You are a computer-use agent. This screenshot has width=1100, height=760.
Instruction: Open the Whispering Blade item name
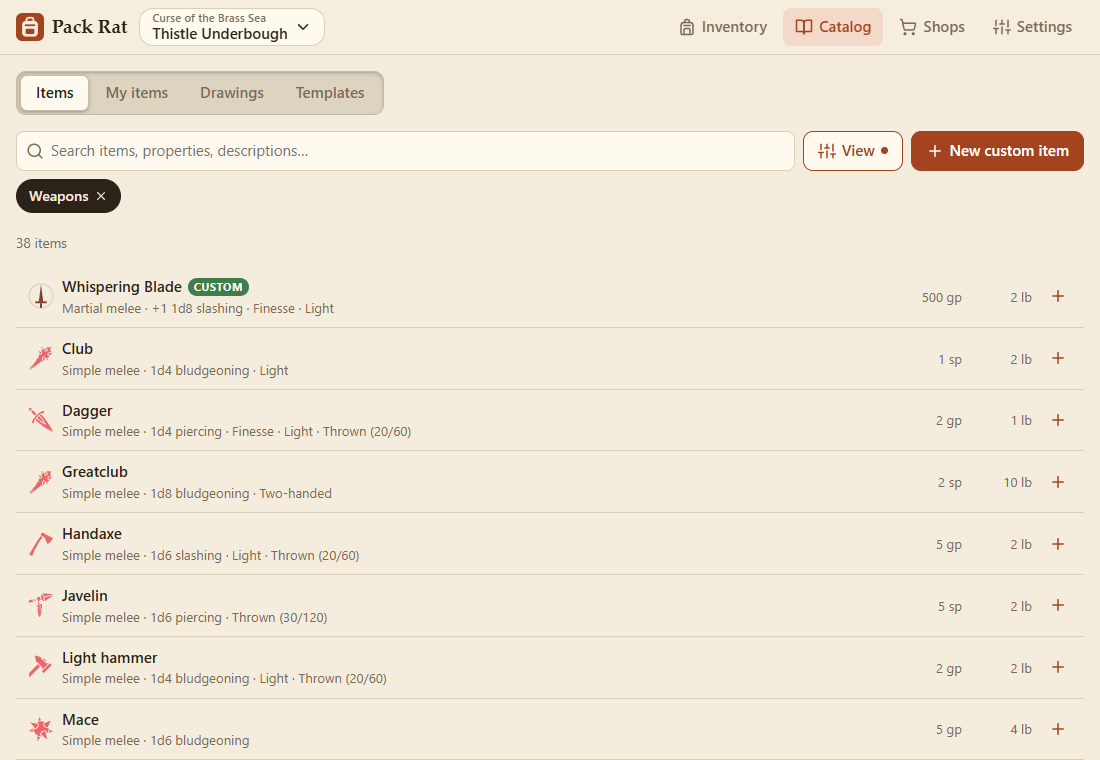[122, 286]
